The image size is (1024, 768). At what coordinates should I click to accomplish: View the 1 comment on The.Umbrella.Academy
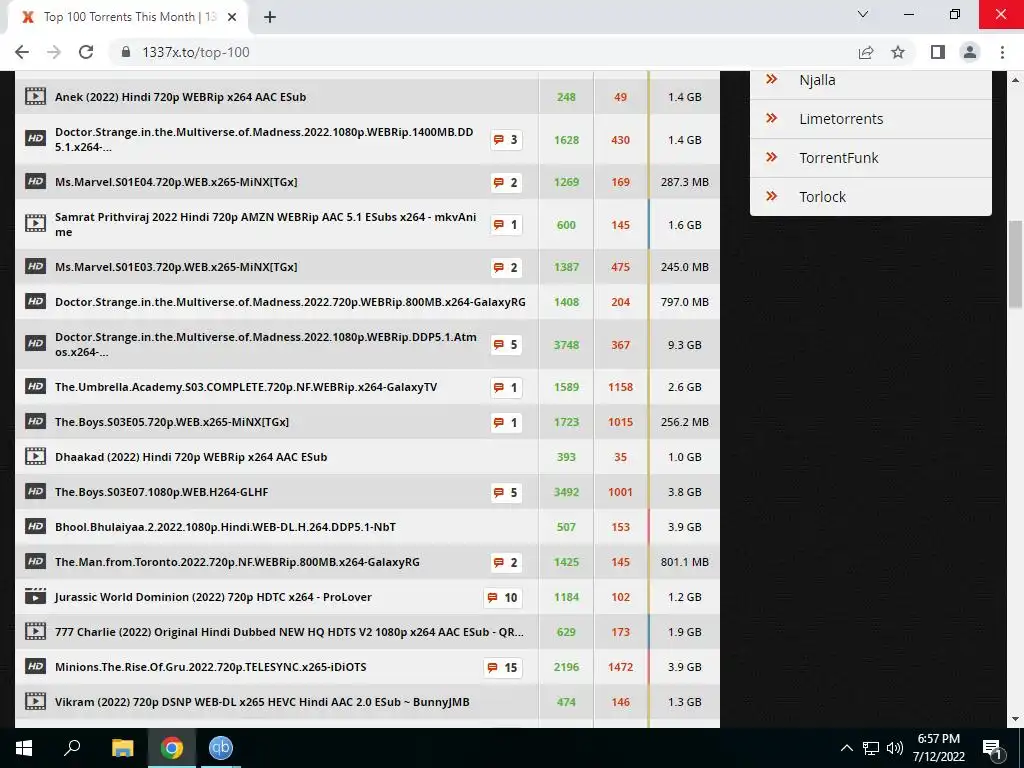coord(506,387)
